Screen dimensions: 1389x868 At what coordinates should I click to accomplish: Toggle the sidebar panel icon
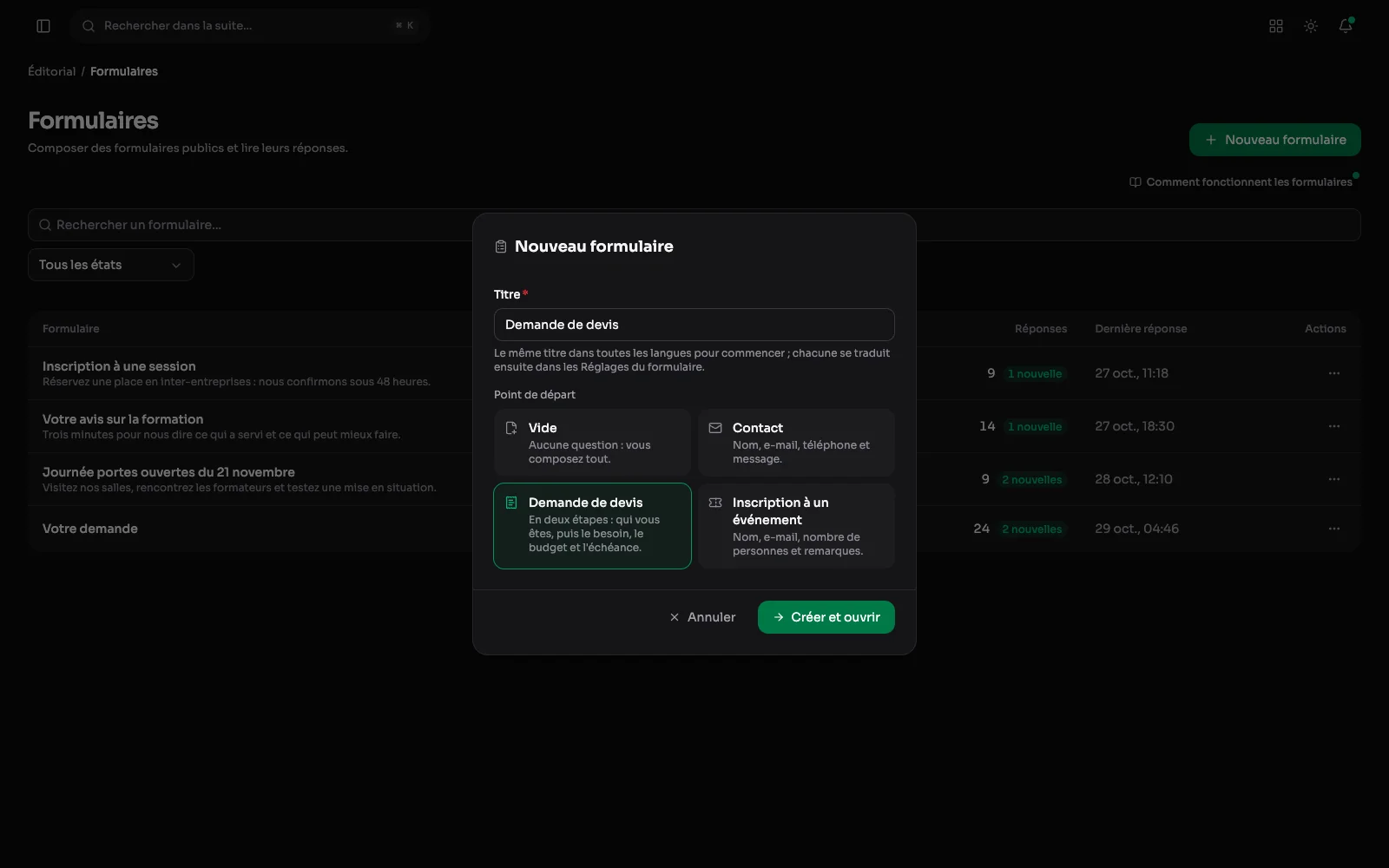click(43, 26)
